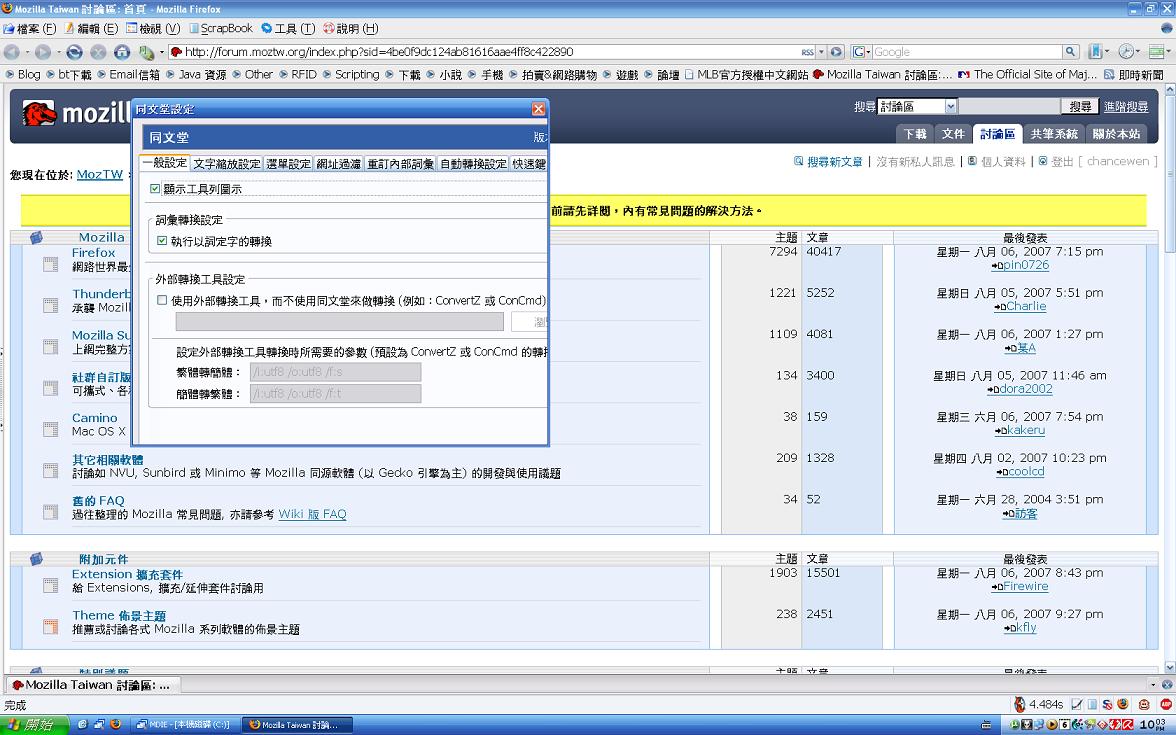Click the Go arrow beside the URL
The height and width of the screenshot is (735, 1176).
click(838, 52)
